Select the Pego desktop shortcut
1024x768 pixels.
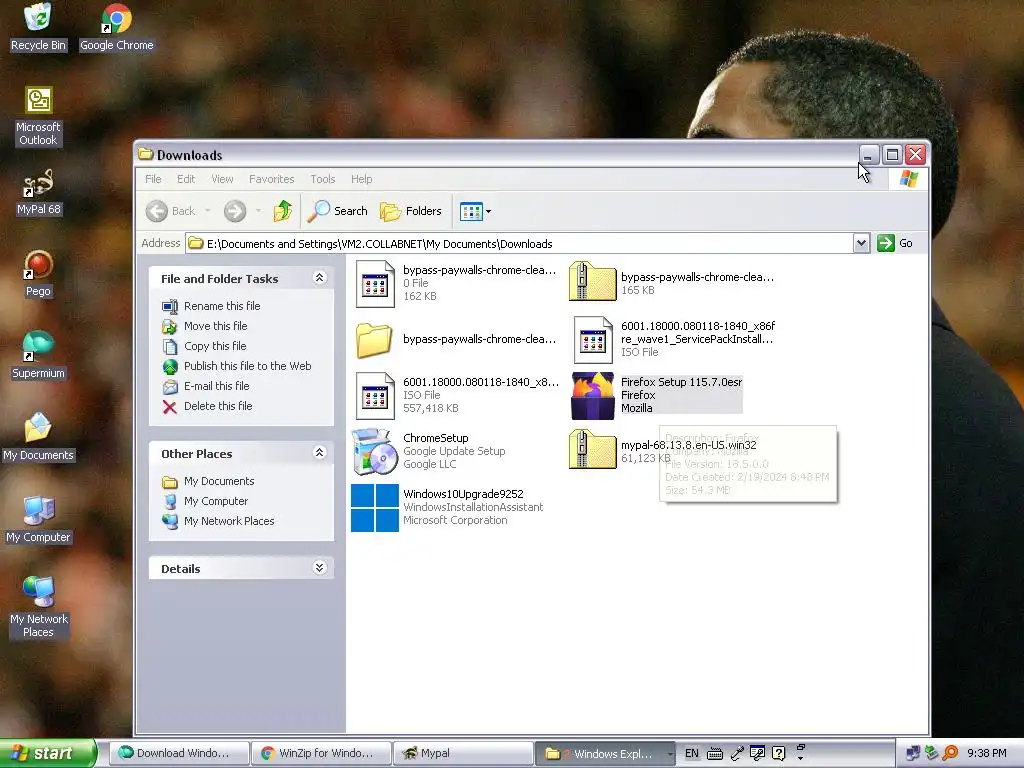[x=38, y=274]
